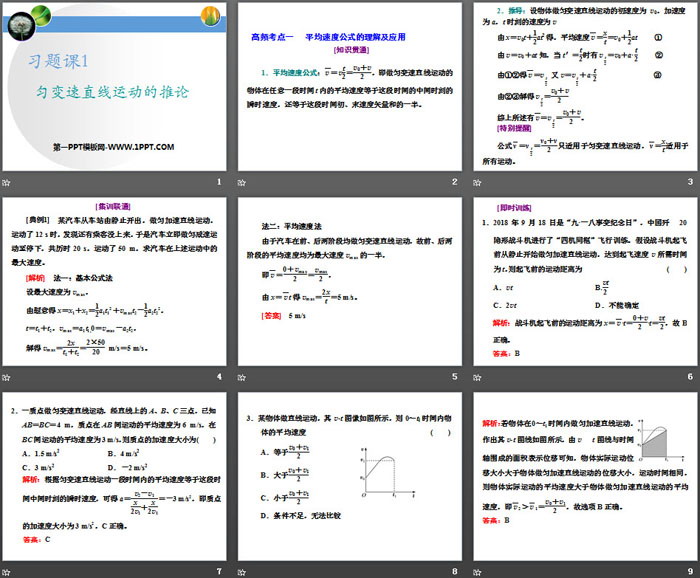
Task: Click slide number 2 label
Action: click(454, 181)
